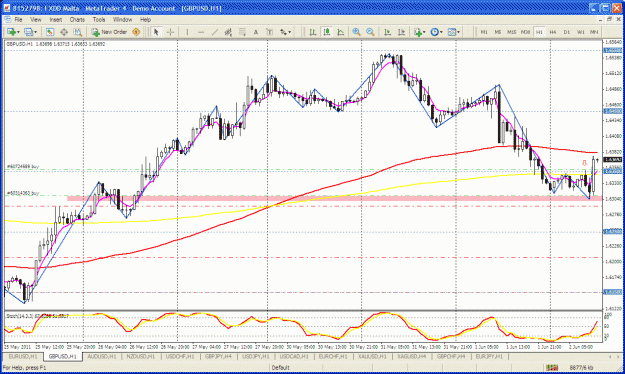Select the Text tool marked A

point(256,32)
